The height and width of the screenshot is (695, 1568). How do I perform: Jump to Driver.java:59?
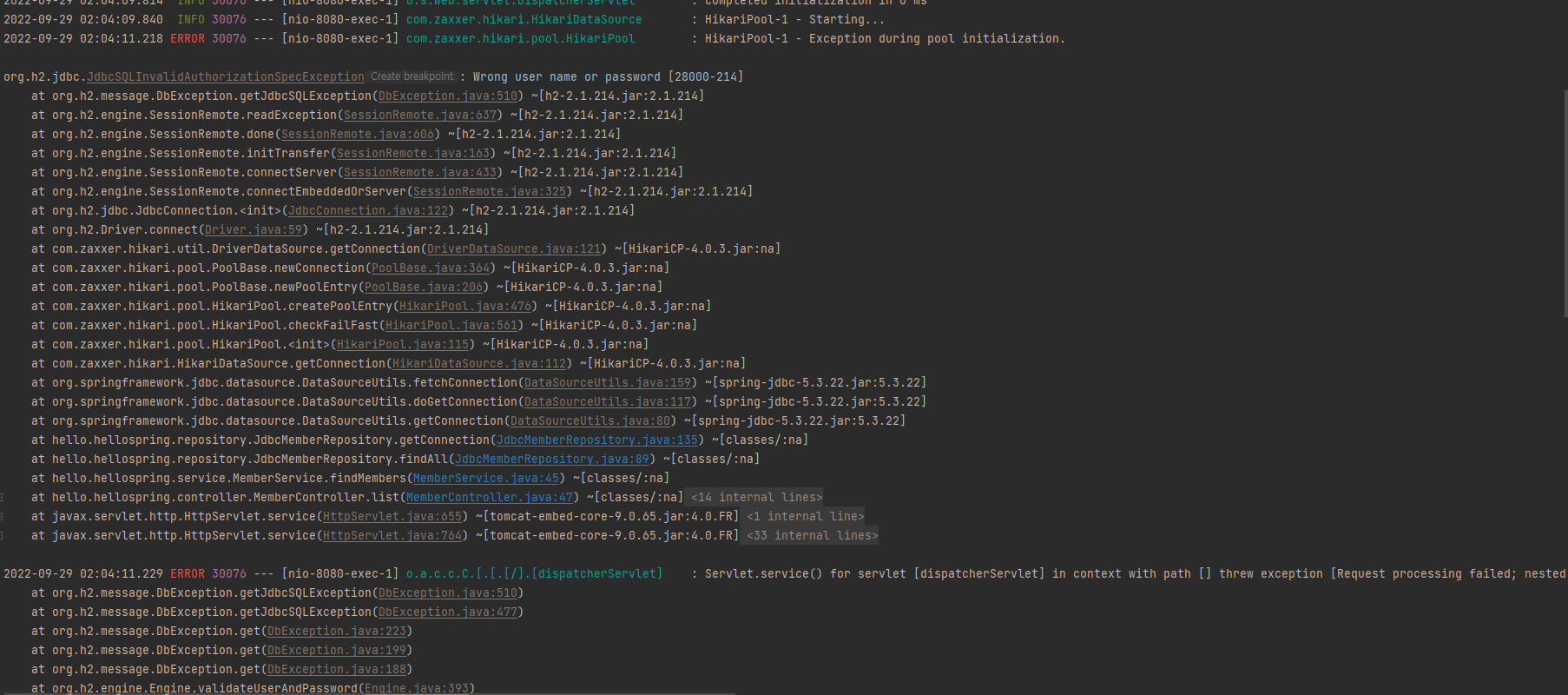pyautogui.click(x=254, y=229)
